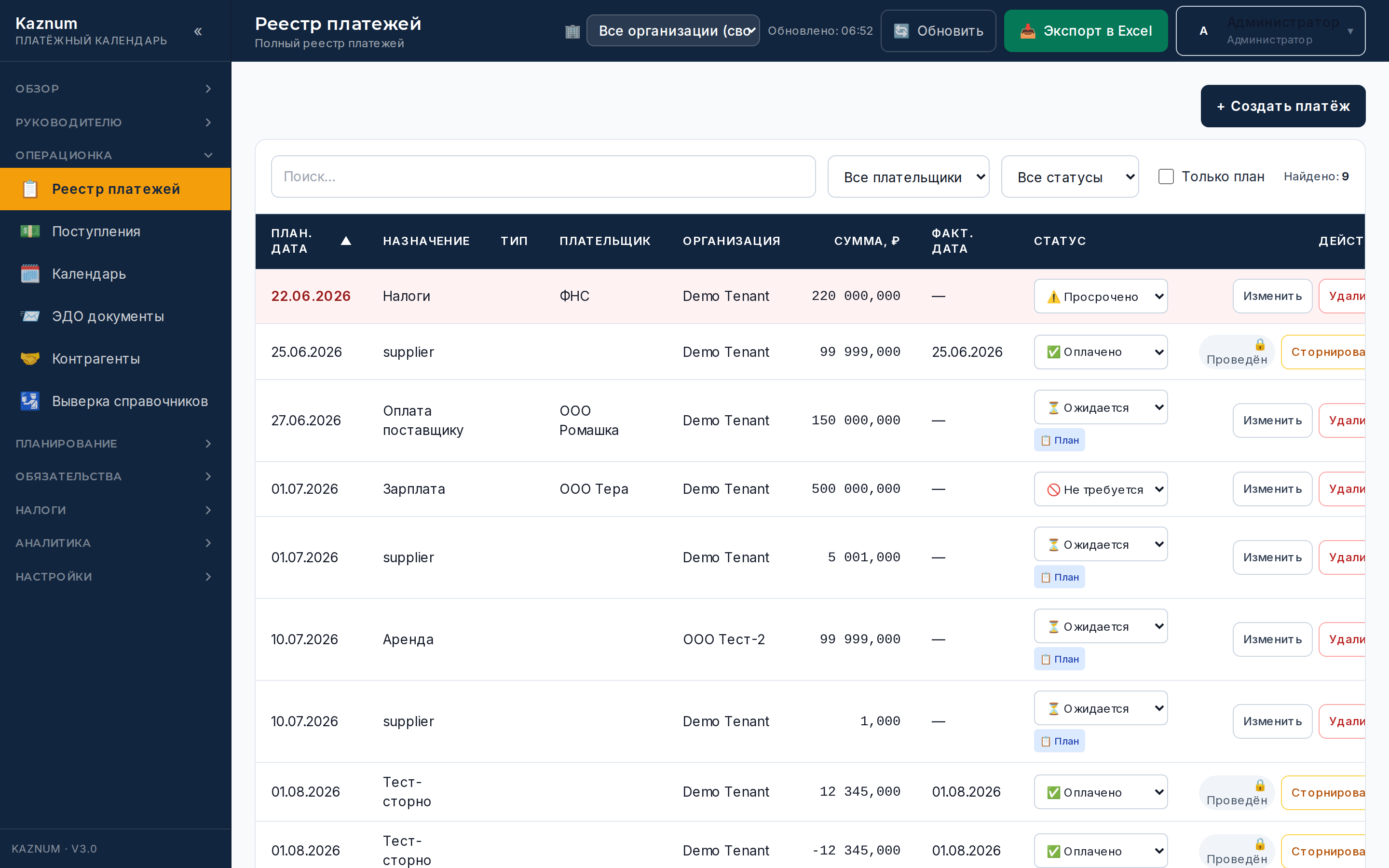Open Контрагенты handshake icon
Screen dimensions: 1389x868
tap(30, 359)
